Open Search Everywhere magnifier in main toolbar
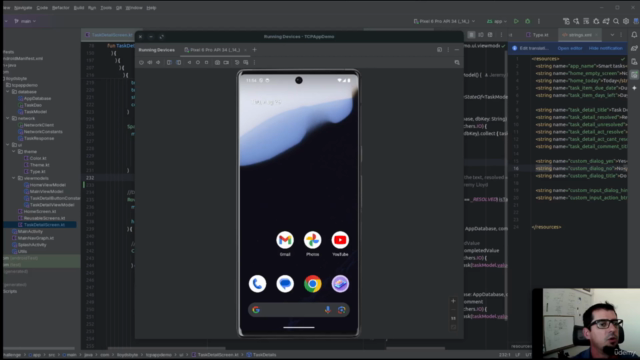Image resolution: width=640 pixels, height=360 pixels. click(616, 21)
